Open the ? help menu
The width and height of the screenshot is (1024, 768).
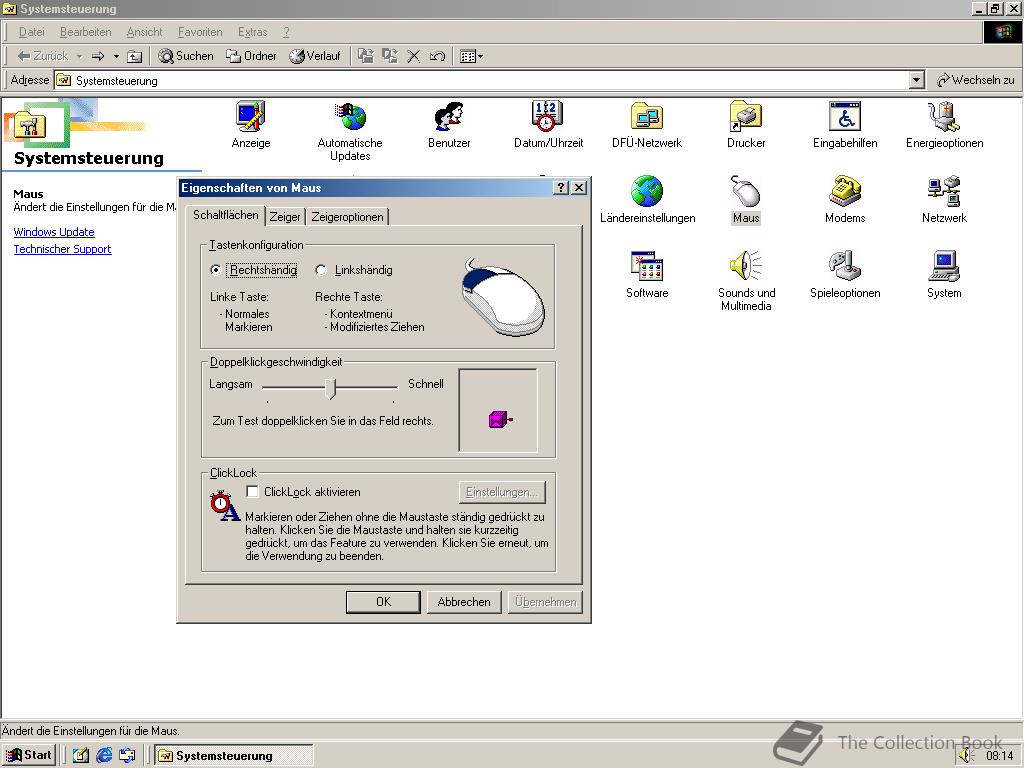286,32
